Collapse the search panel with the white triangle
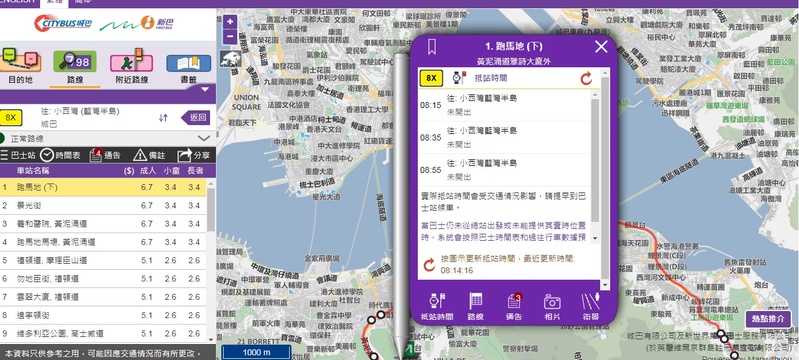This screenshot has width=799, height=360. tap(205, 89)
